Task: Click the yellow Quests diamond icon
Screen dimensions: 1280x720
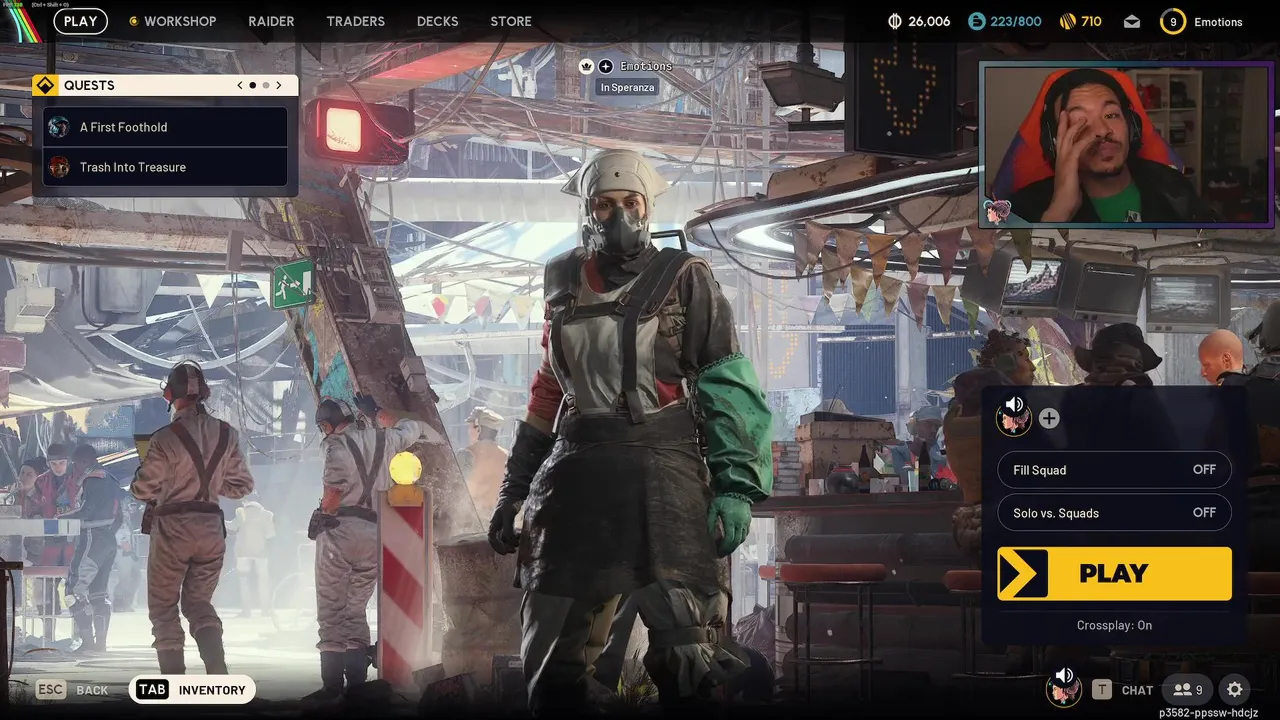Action: click(x=45, y=85)
